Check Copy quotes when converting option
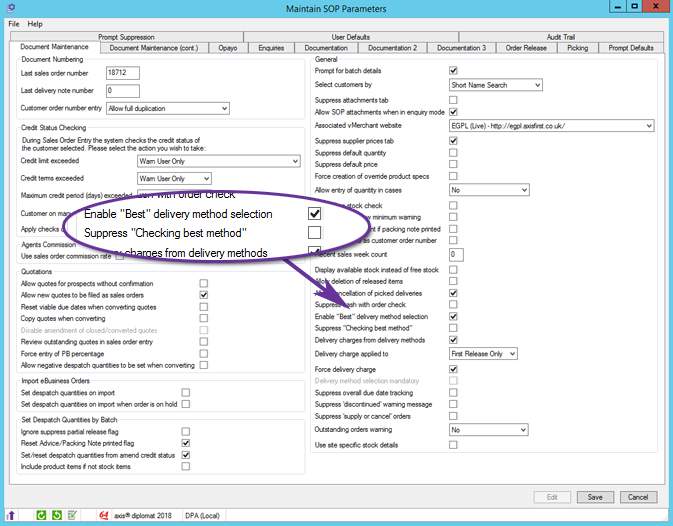Viewport: 673px width, 526px height. (x=203, y=321)
